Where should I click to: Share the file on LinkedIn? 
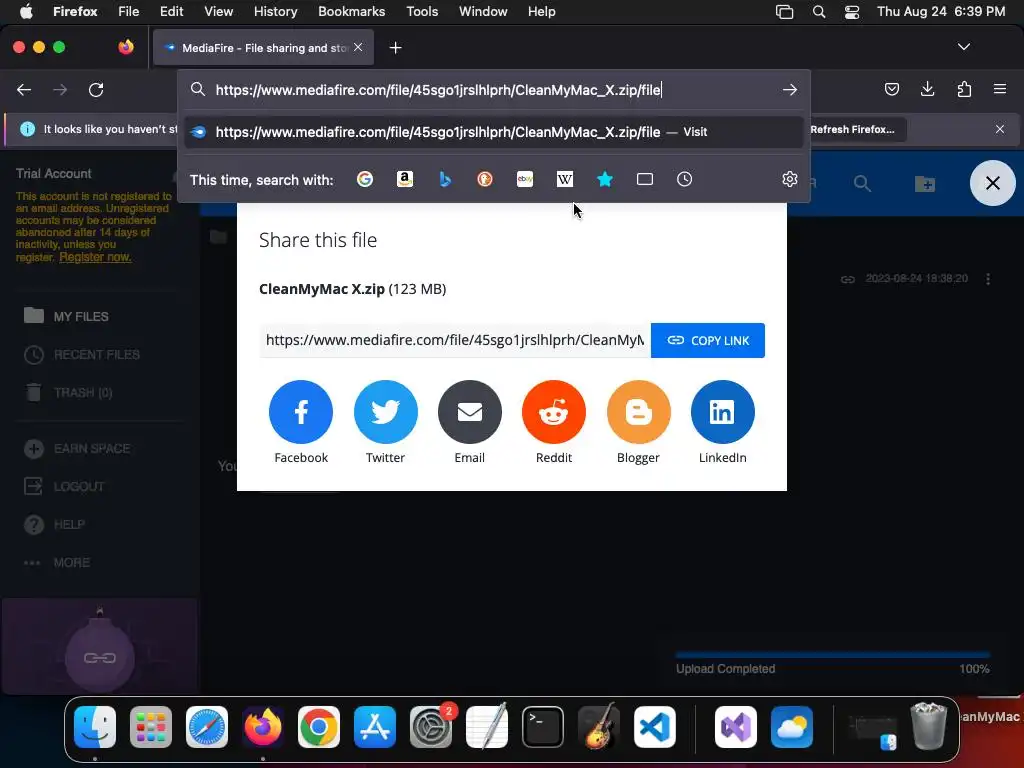click(722, 412)
